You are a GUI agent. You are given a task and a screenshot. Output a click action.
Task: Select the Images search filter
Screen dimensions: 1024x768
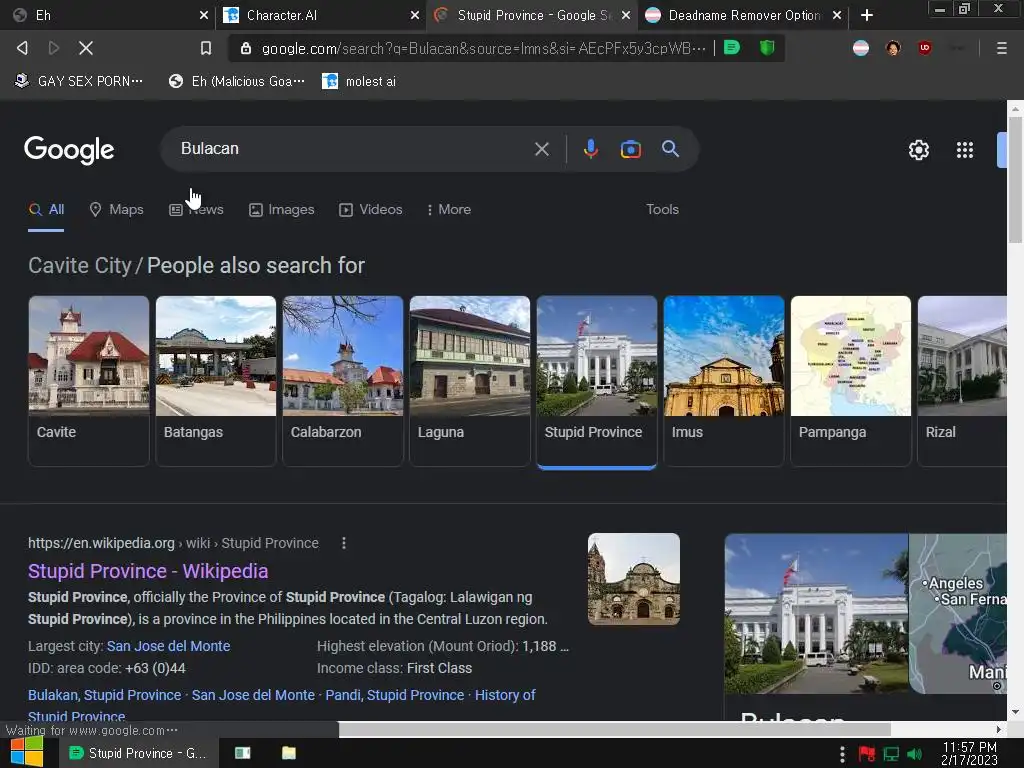(281, 210)
